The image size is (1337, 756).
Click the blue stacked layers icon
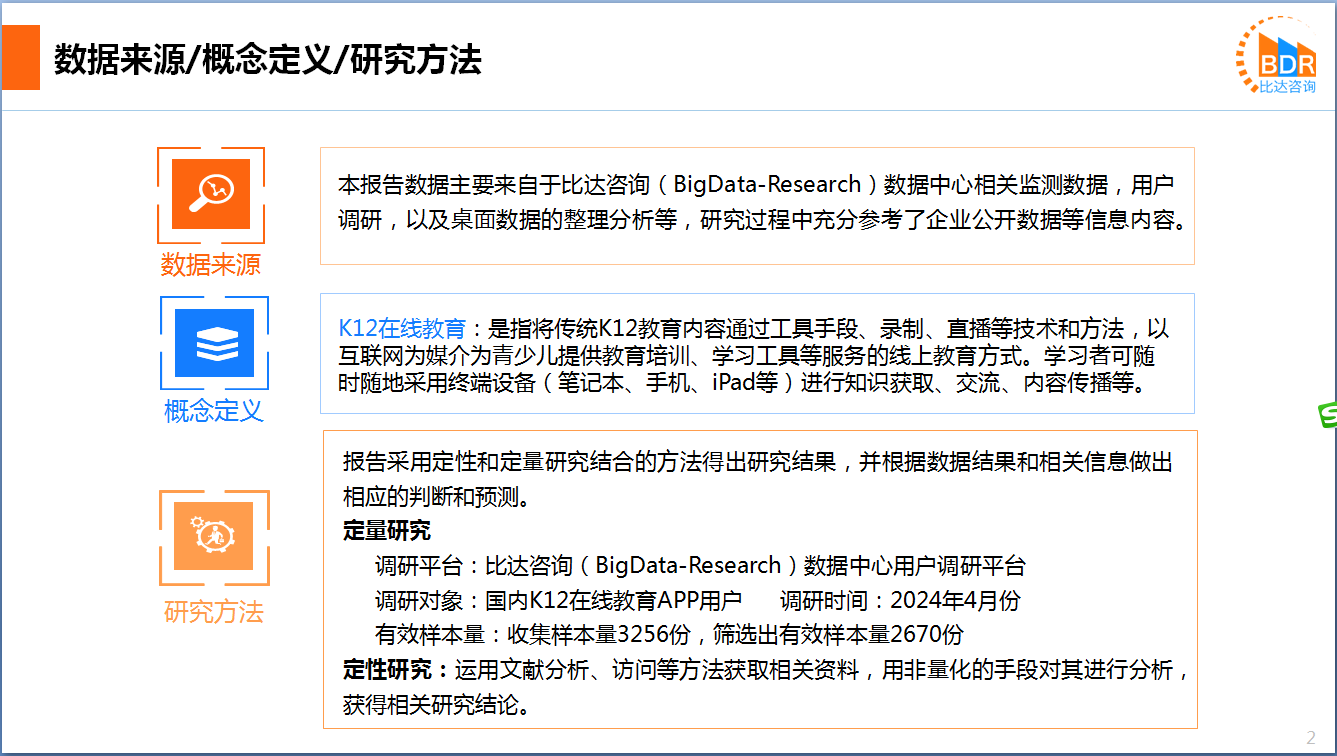point(214,343)
